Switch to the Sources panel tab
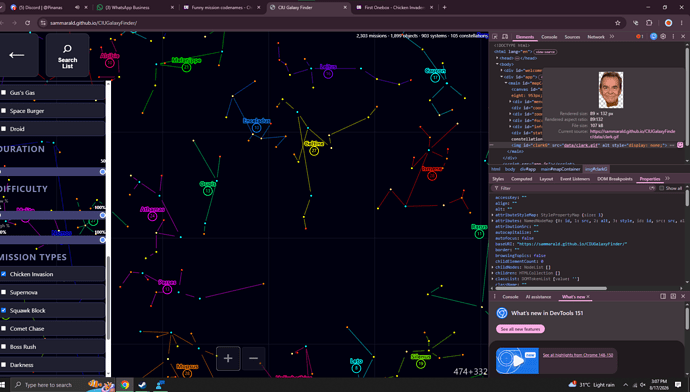Viewport: 690px width, 392px height. click(572, 37)
